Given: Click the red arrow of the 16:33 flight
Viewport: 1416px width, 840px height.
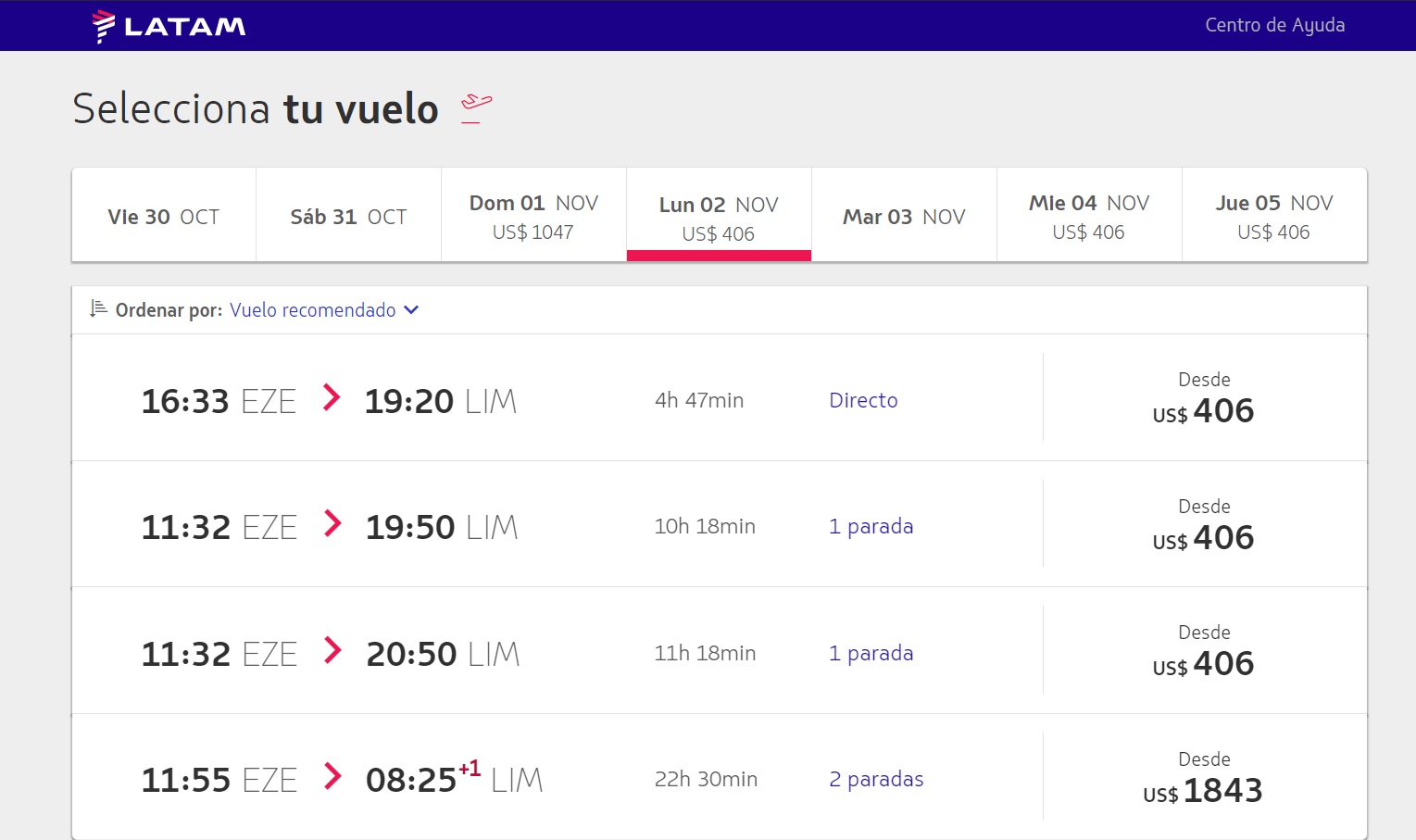Looking at the screenshot, I should tap(332, 397).
